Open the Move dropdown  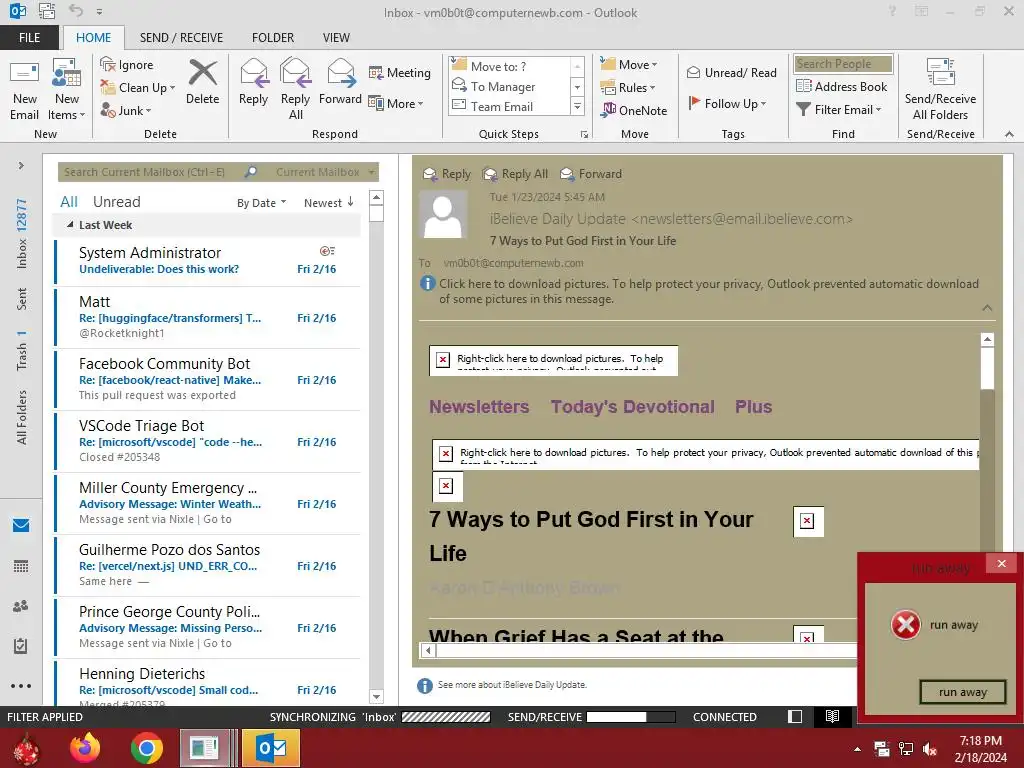click(629, 65)
